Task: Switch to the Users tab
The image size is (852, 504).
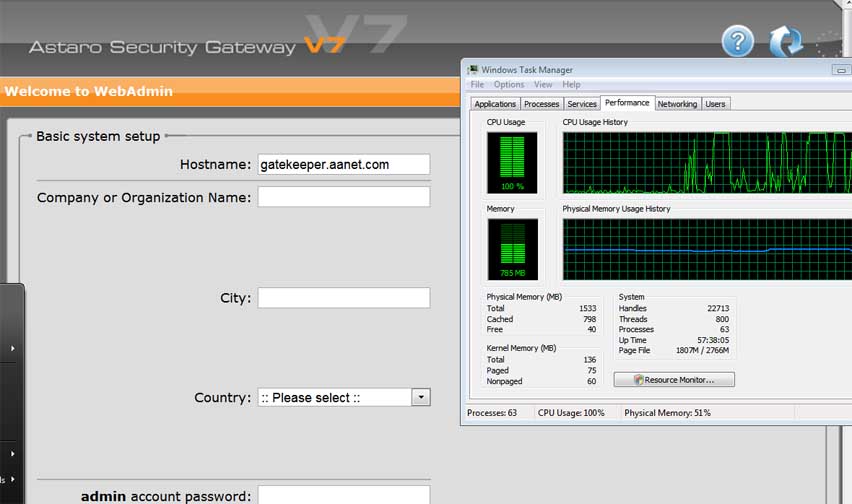Action: tap(715, 104)
